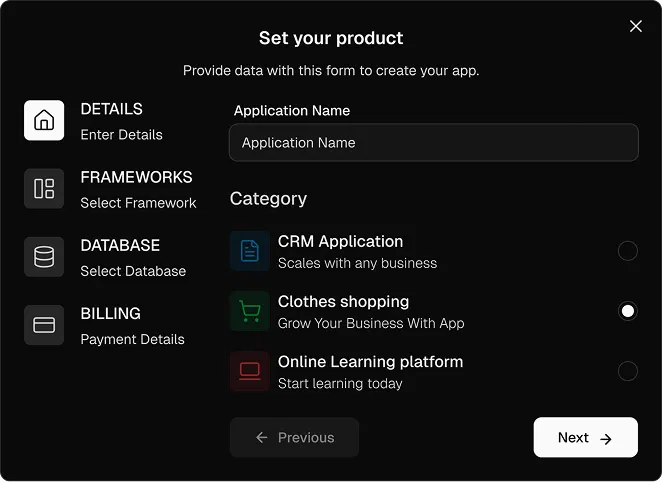Image resolution: width=663 pixels, height=482 pixels.
Task: Click the Previous button
Action: pos(294,437)
